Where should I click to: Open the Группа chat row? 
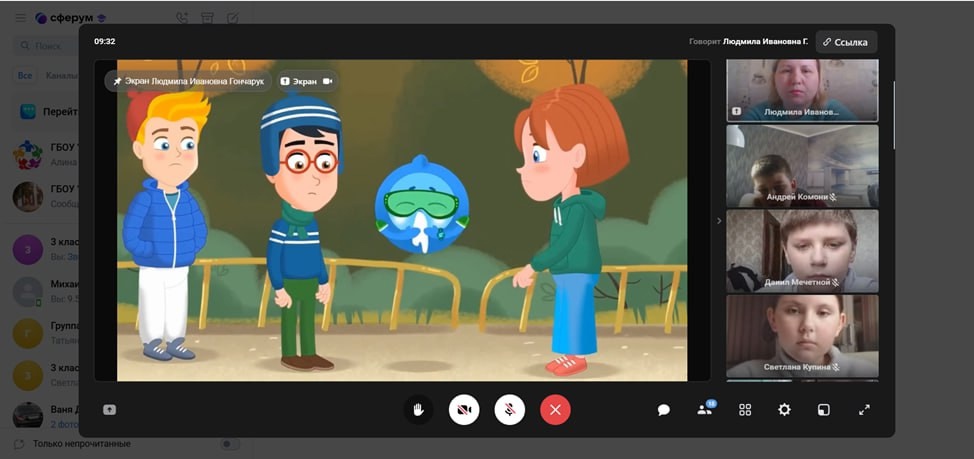coord(40,334)
